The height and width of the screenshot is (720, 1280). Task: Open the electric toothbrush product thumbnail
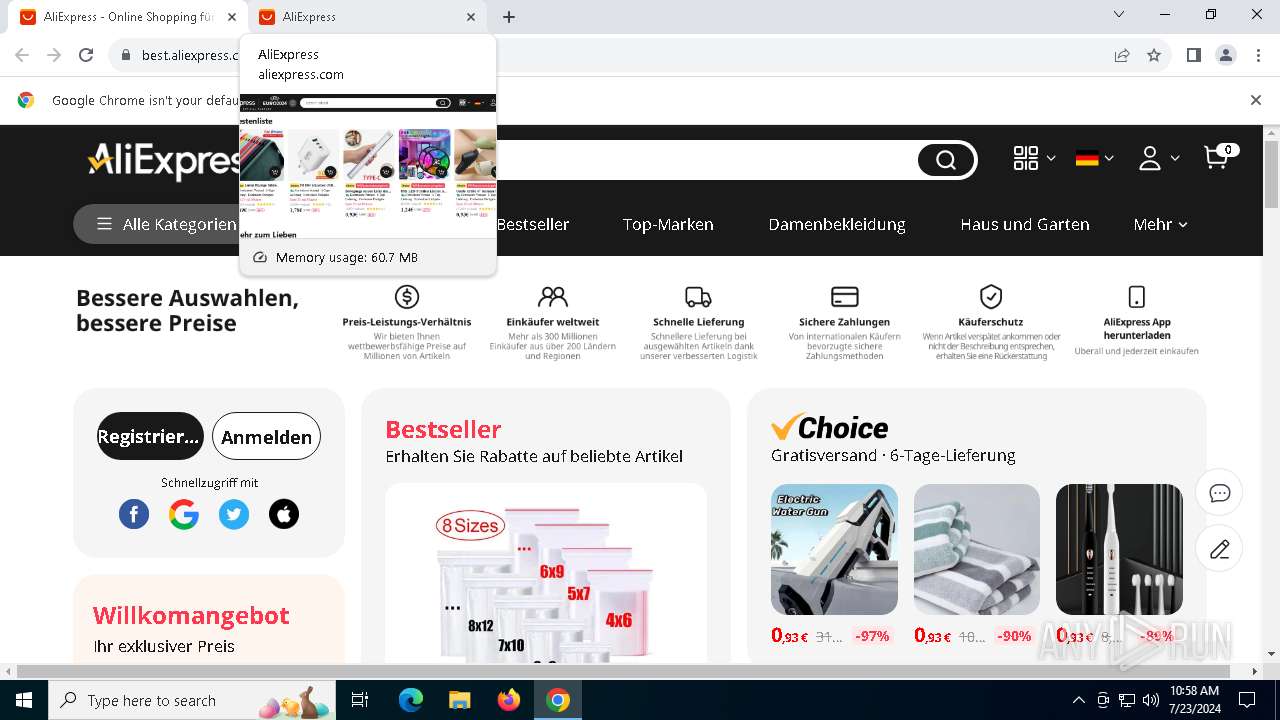pyautogui.click(x=1119, y=549)
